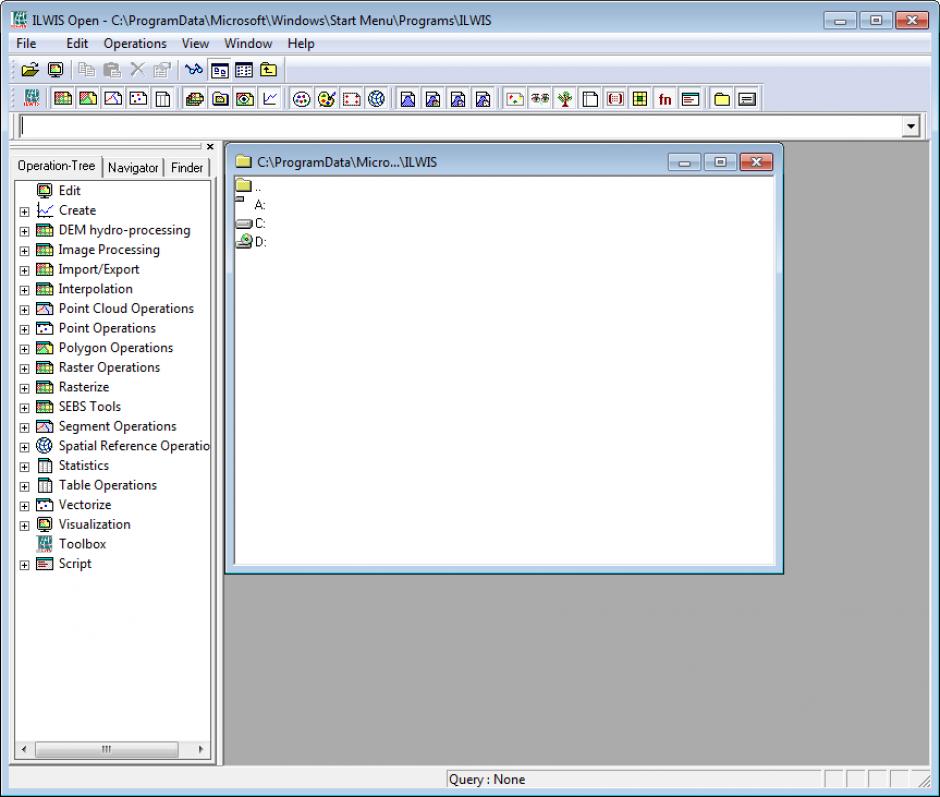940x797 pixels.
Task: Expand the DEM hydro-processing node
Action: click(25, 231)
